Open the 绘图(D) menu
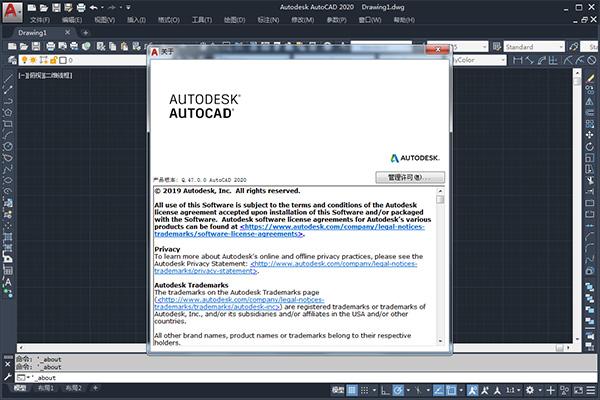Screen dimensions: 600x400 click(235, 20)
